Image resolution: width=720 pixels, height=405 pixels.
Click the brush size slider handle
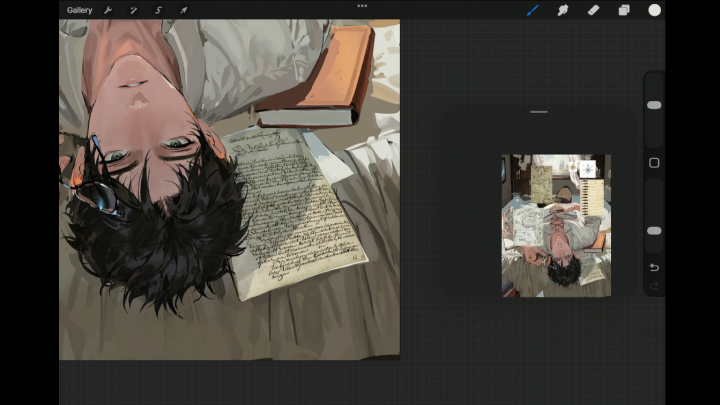coord(654,105)
